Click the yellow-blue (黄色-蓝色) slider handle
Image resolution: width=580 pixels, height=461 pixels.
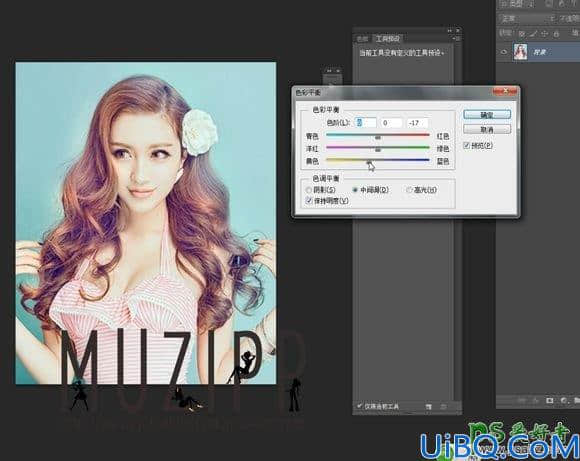point(369,162)
